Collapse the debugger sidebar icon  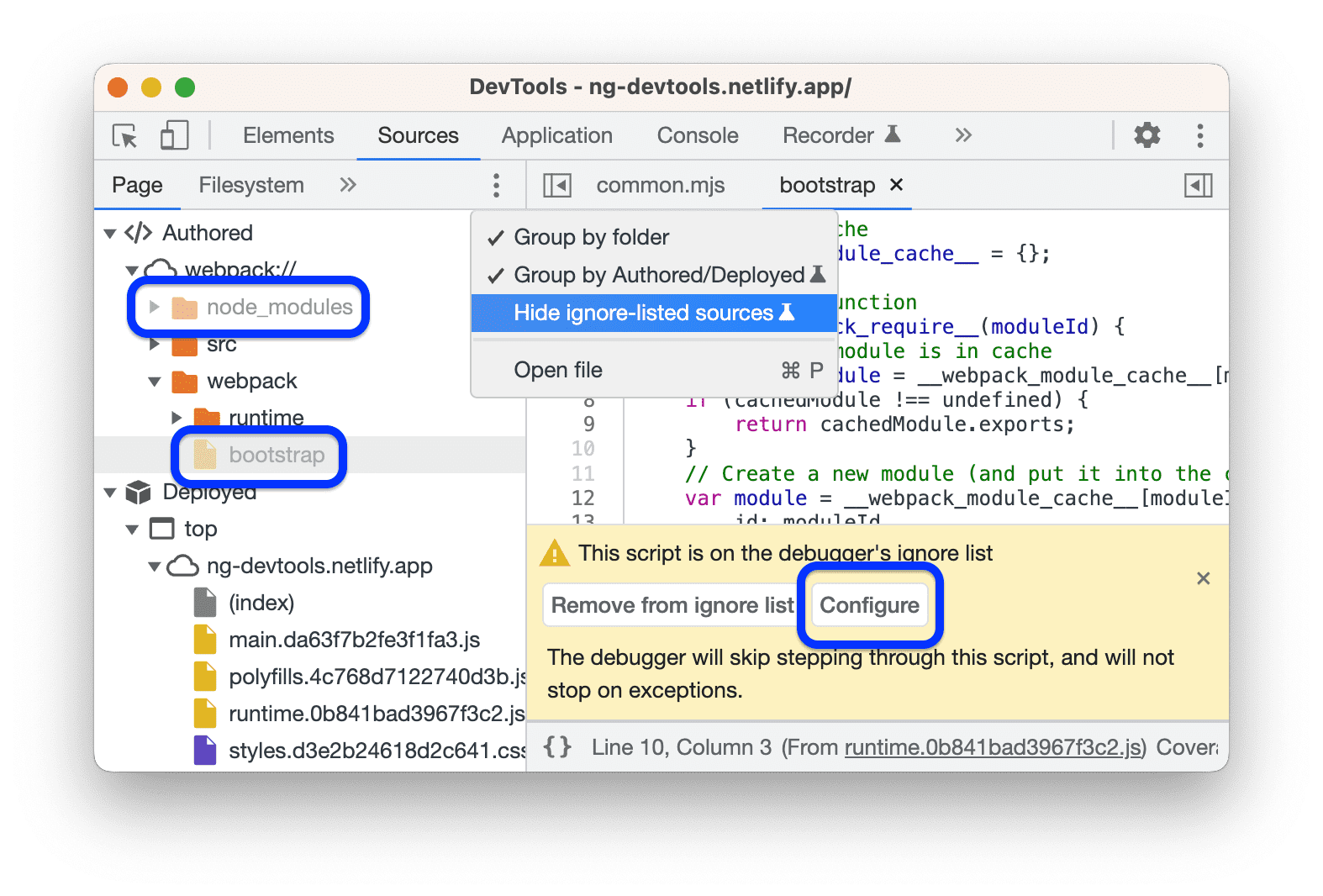(1198, 185)
